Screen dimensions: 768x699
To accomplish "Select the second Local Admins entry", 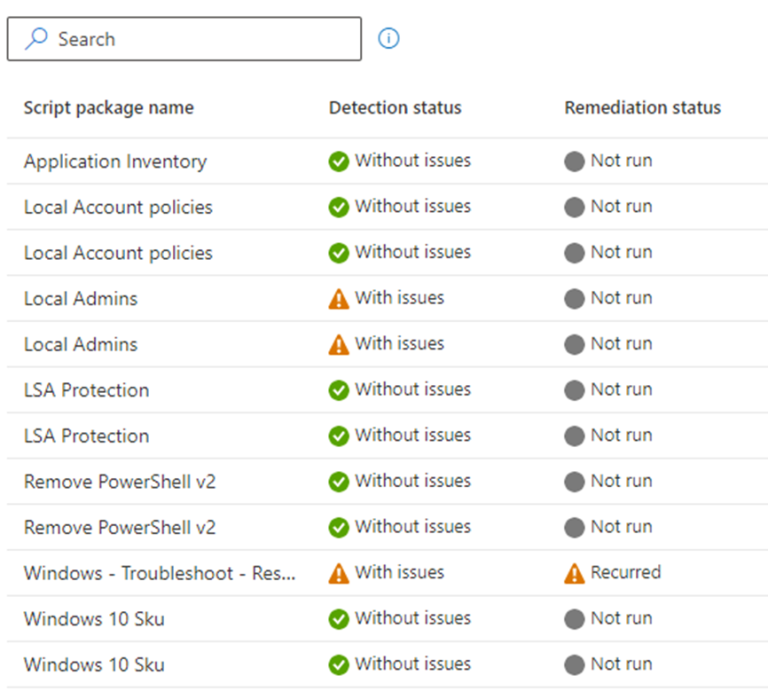I will [x=81, y=344].
